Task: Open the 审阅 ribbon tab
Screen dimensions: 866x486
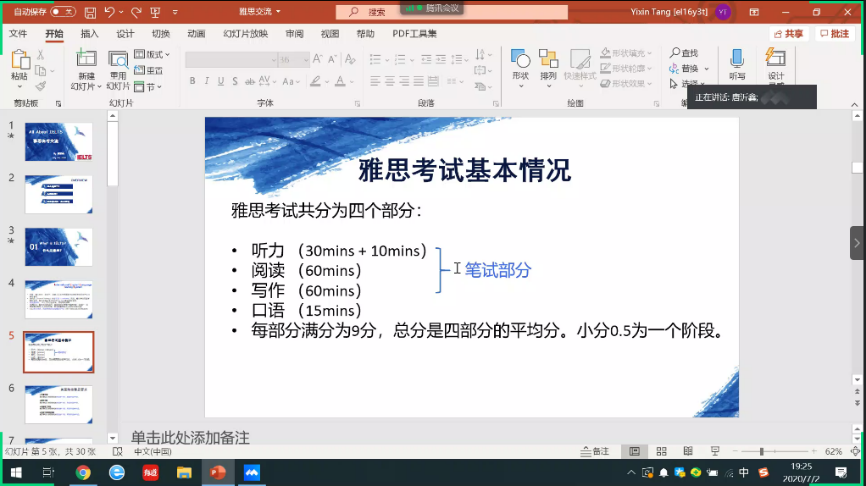Action: click(x=294, y=34)
